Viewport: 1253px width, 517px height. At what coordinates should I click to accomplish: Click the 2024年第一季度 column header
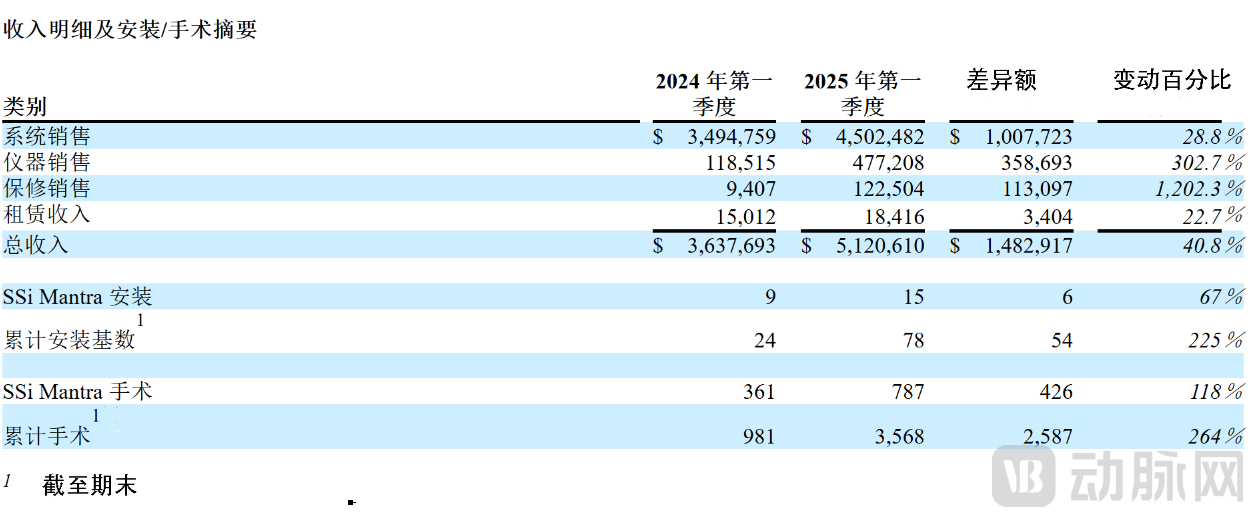pyautogui.click(x=714, y=93)
